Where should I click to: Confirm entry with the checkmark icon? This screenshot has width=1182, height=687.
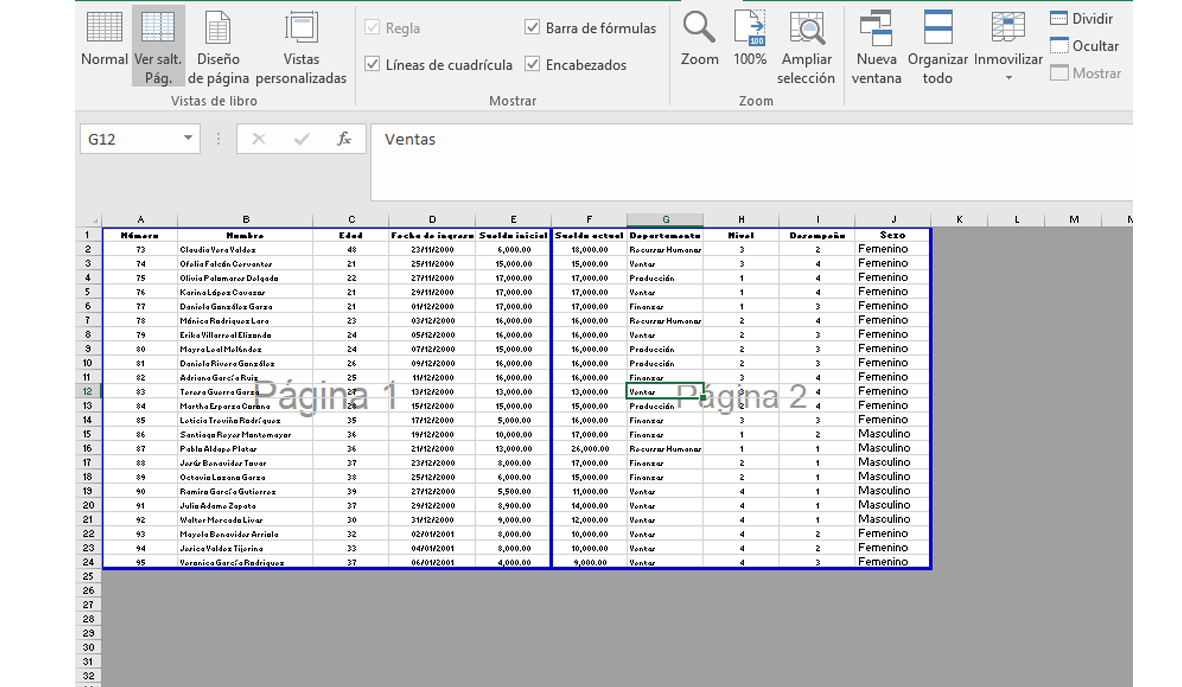coord(302,139)
